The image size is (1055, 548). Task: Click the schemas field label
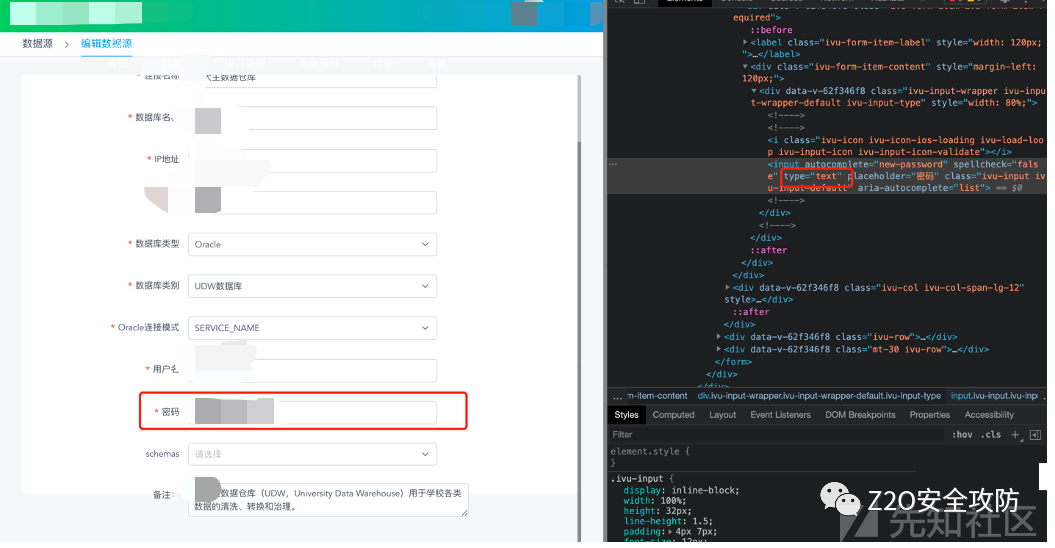point(162,454)
